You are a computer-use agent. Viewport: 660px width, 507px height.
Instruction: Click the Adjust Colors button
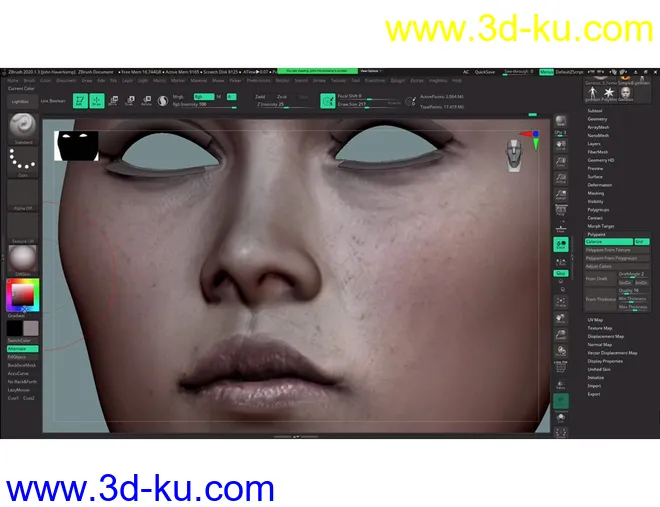[617, 266]
